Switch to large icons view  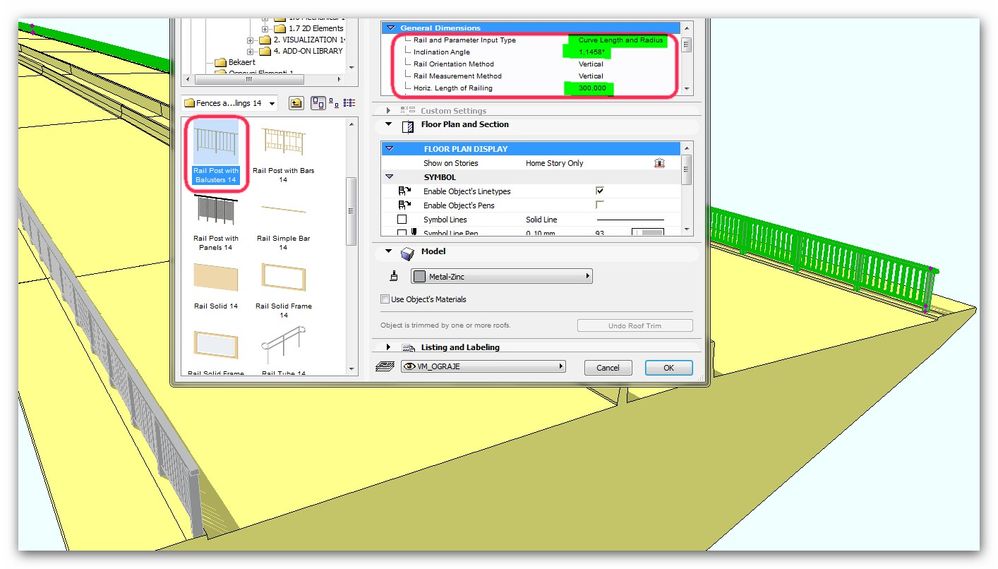(x=318, y=103)
